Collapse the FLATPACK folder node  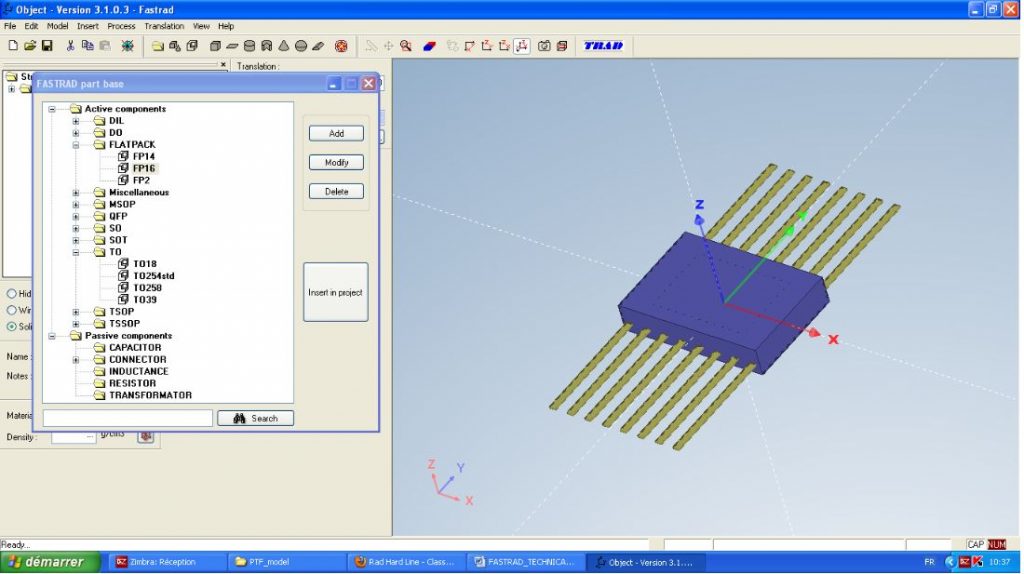(75, 145)
